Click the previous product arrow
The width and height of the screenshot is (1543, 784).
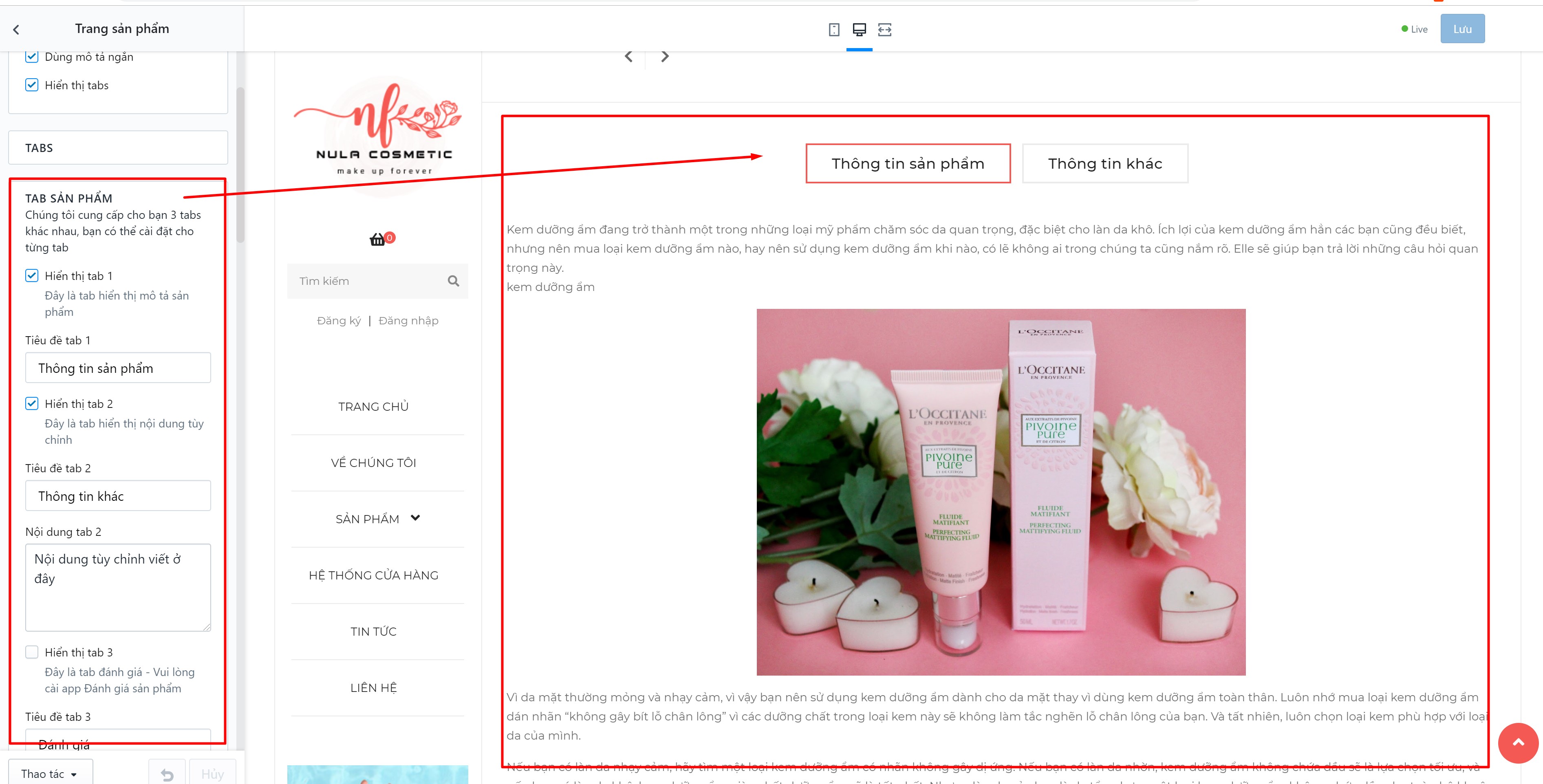coord(628,56)
